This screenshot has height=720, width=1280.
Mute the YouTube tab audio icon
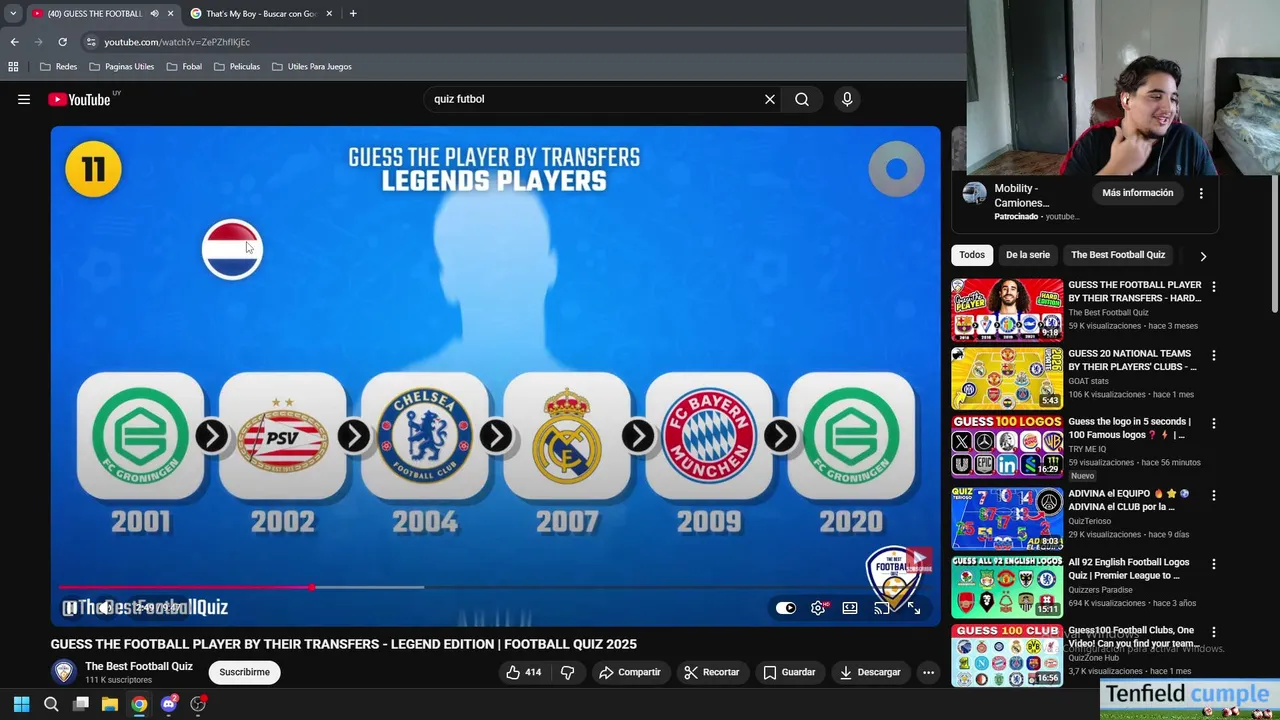(154, 14)
